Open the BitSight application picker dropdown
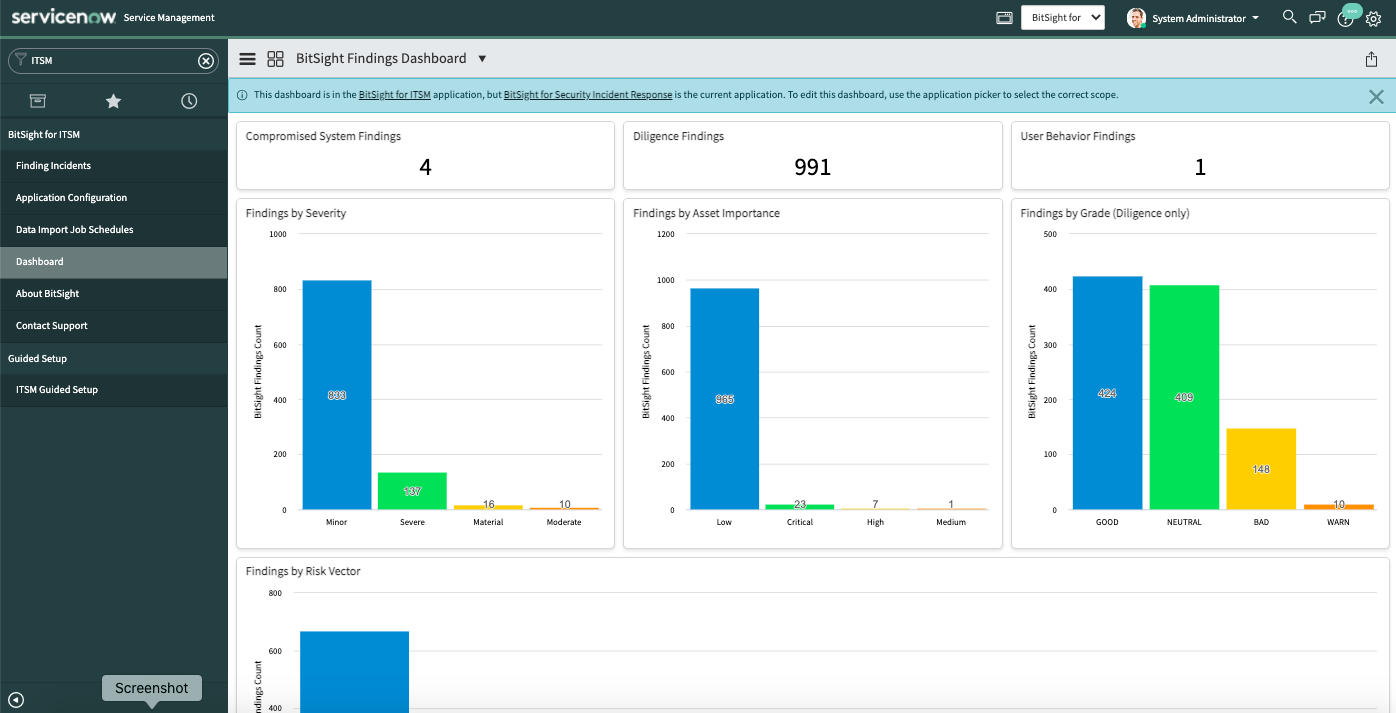The width and height of the screenshot is (1396, 713). (1062, 18)
